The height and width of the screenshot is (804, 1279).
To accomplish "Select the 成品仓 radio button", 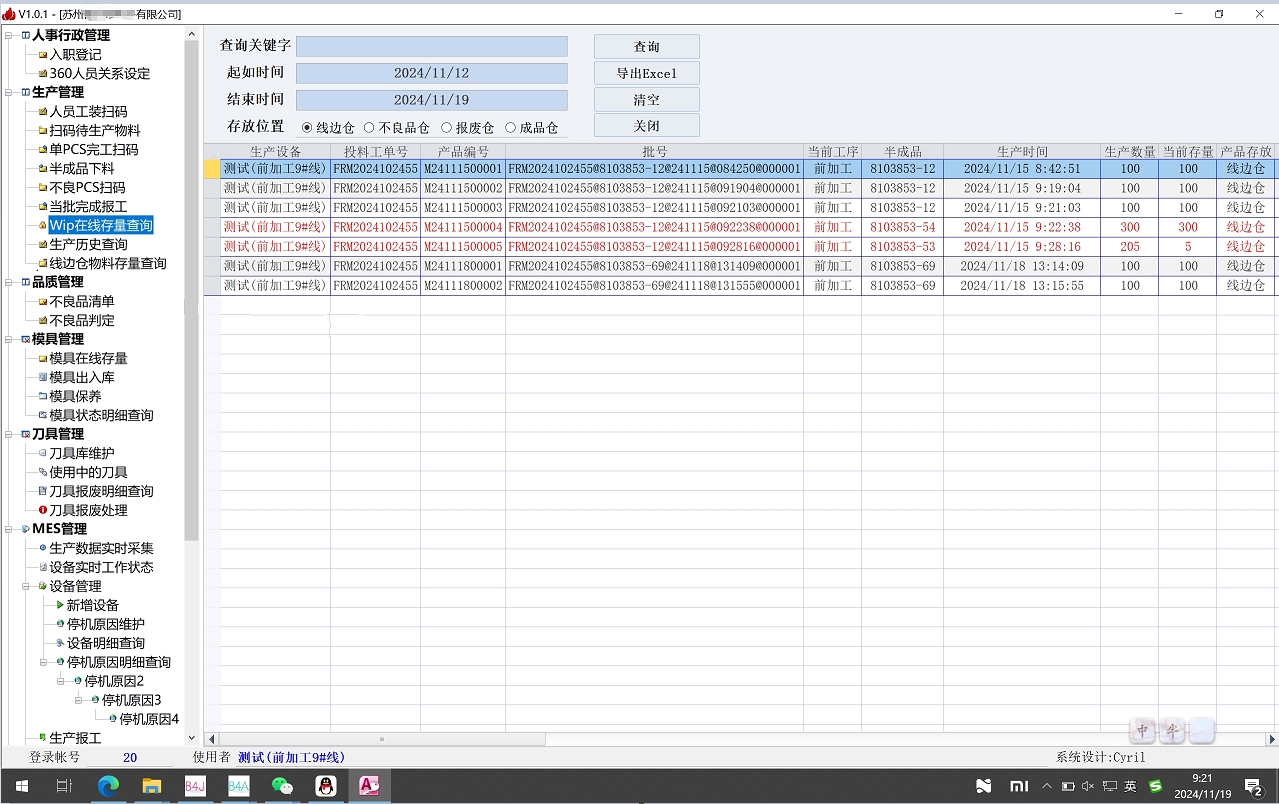I will point(511,128).
